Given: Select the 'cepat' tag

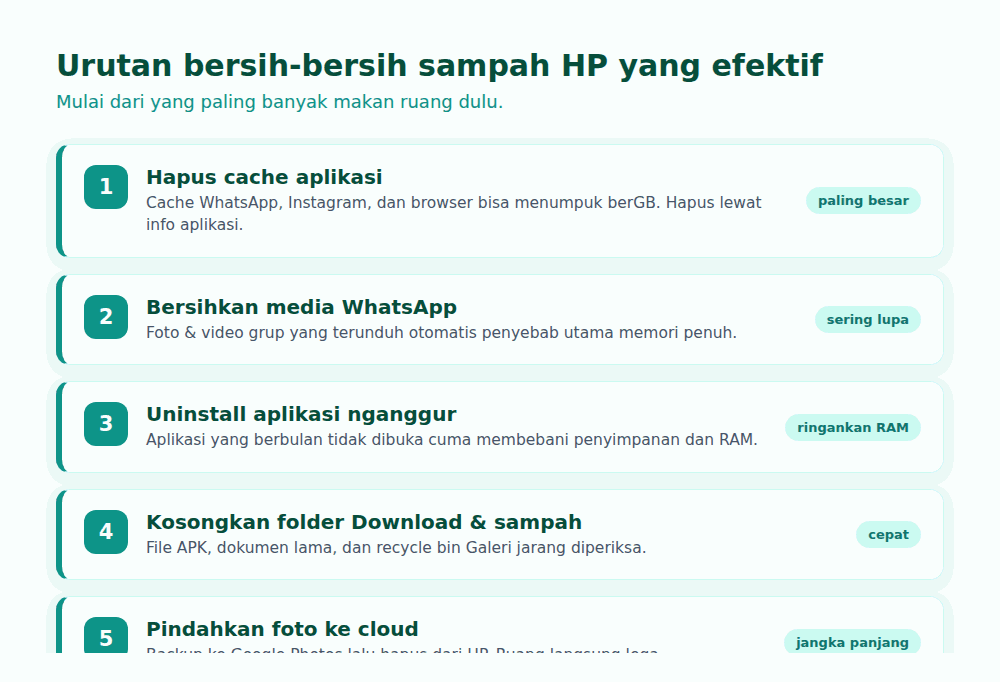Looking at the screenshot, I should tap(888, 535).
